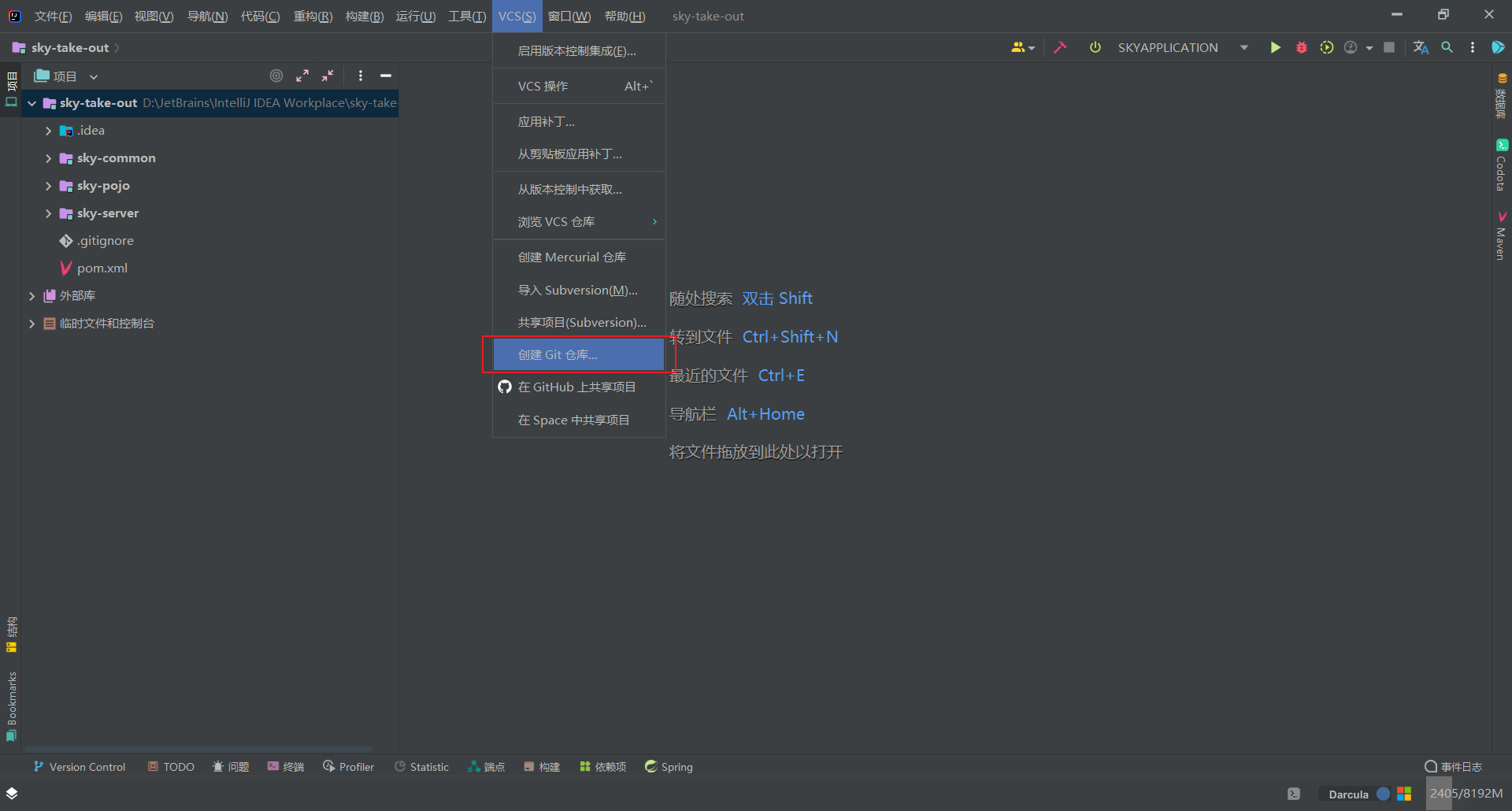The height and width of the screenshot is (811, 1512).
Task: Click the colorful arrow icon at toolbar end
Action: coord(1498,47)
